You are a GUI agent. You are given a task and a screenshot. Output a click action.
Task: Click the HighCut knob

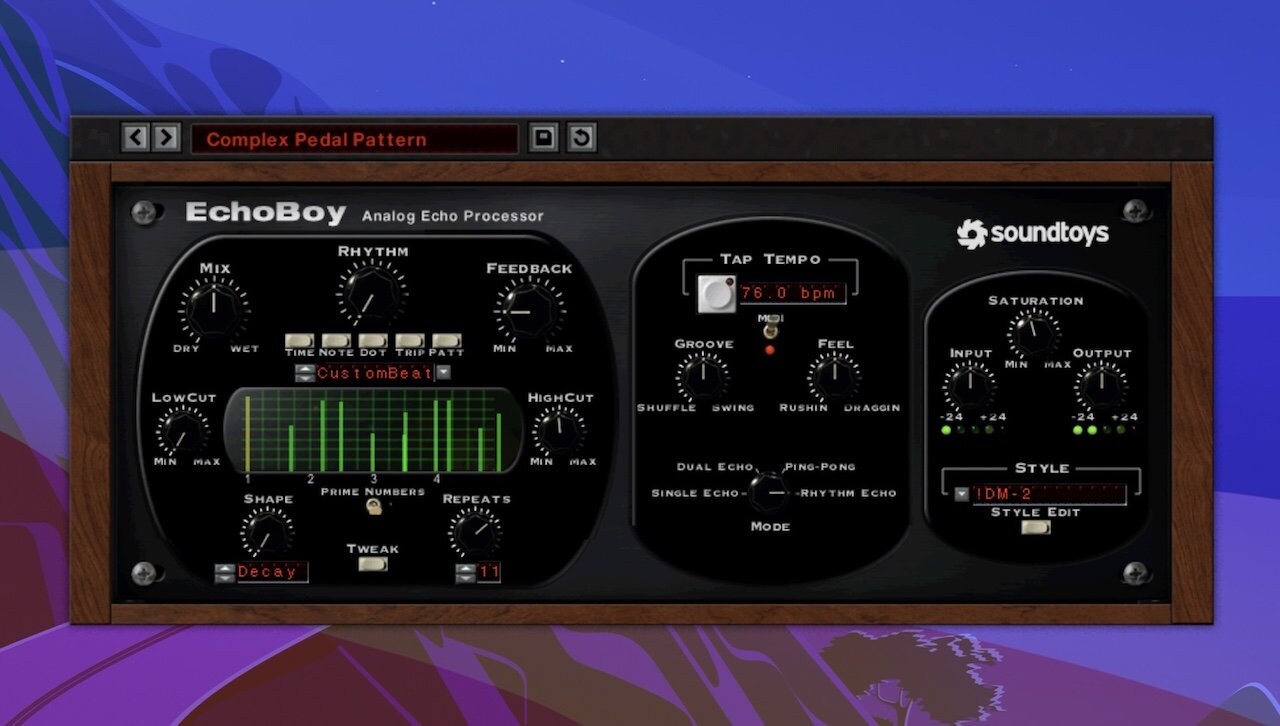pos(559,431)
